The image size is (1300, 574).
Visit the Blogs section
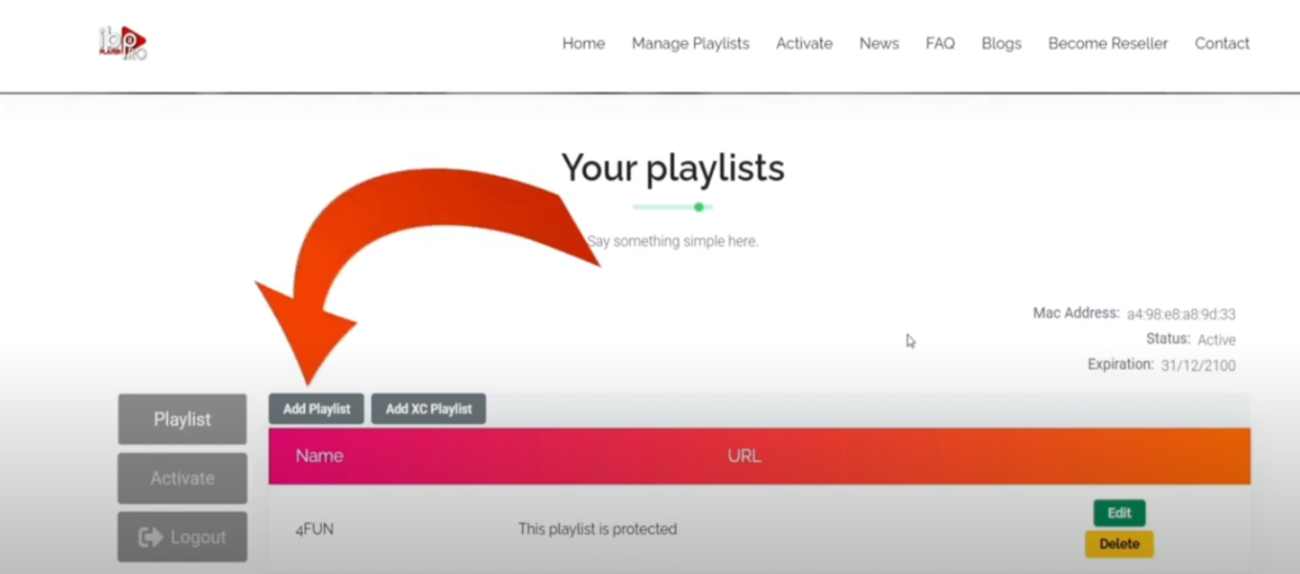coord(1001,43)
